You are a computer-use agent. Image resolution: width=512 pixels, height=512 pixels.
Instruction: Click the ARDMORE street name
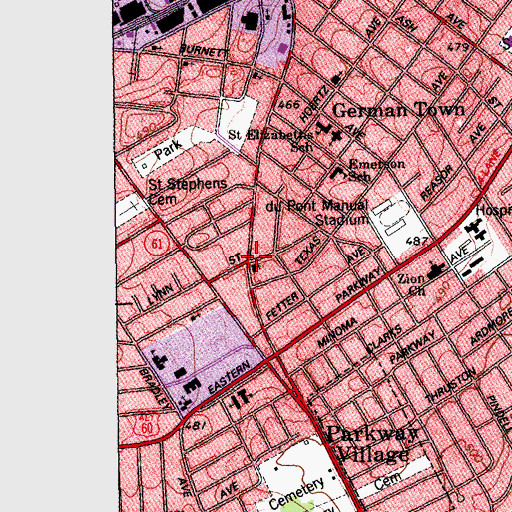tap(490, 328)
